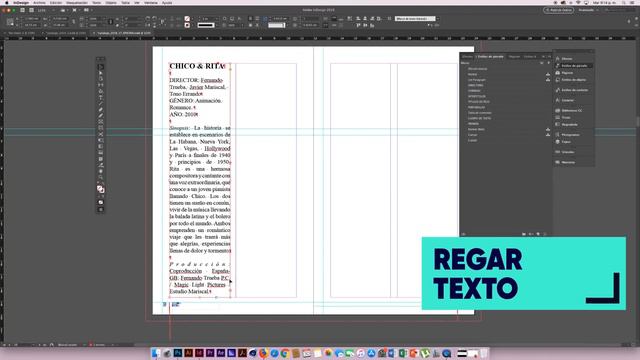Select the Eyedropper tool
Screen dimensions: 640x360
101,165
